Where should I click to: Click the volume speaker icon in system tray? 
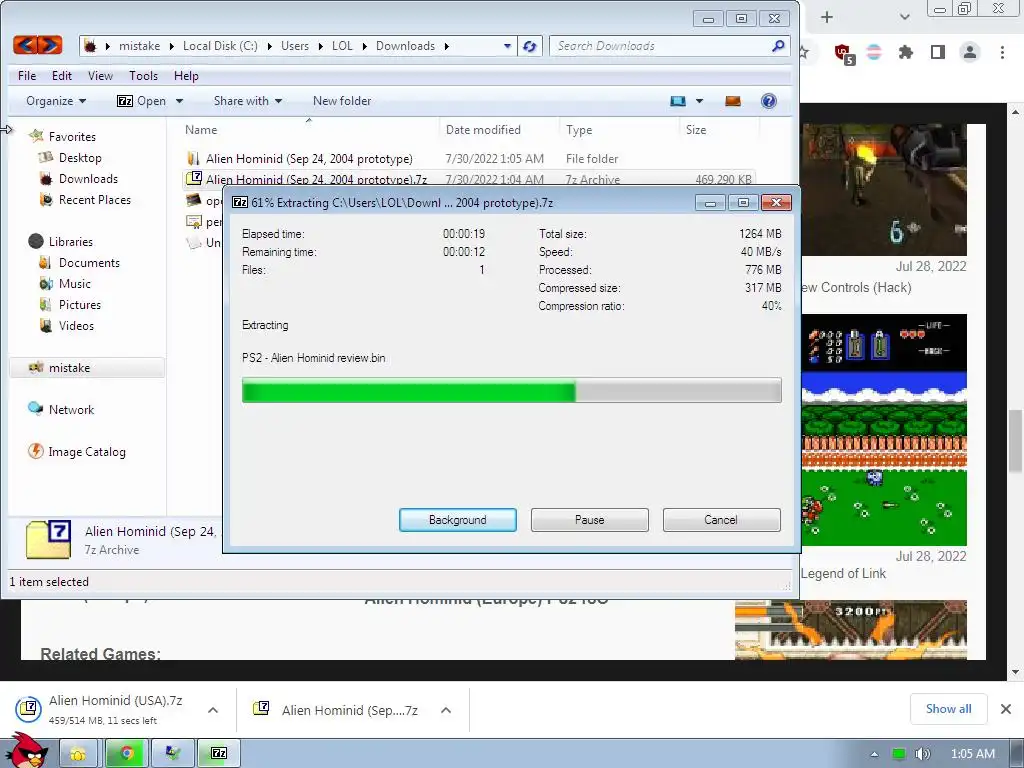coord(922,754)
